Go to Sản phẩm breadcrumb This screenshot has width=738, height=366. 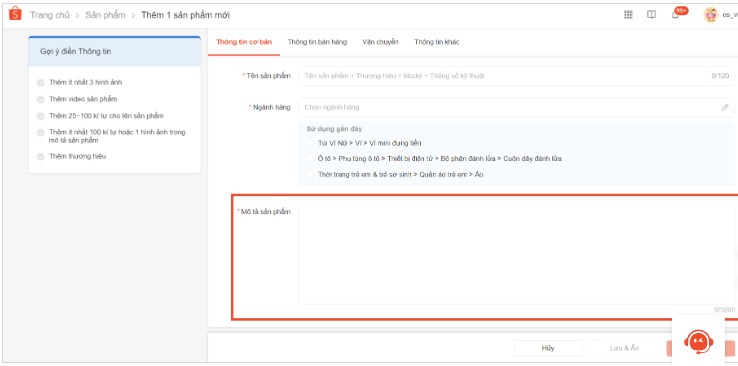pos(105,15)
